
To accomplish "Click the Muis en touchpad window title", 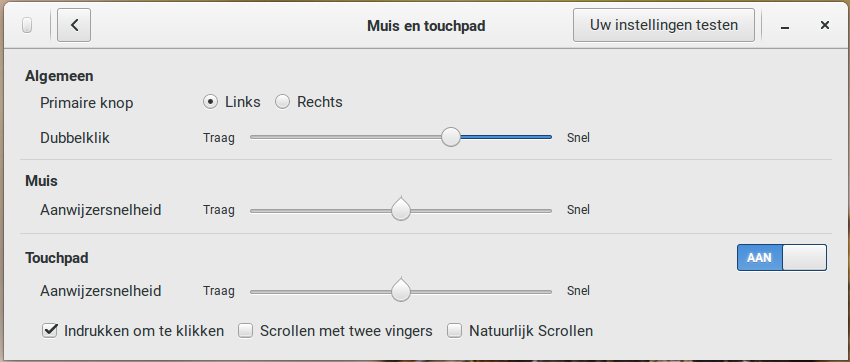I will (x=426, y=25).
